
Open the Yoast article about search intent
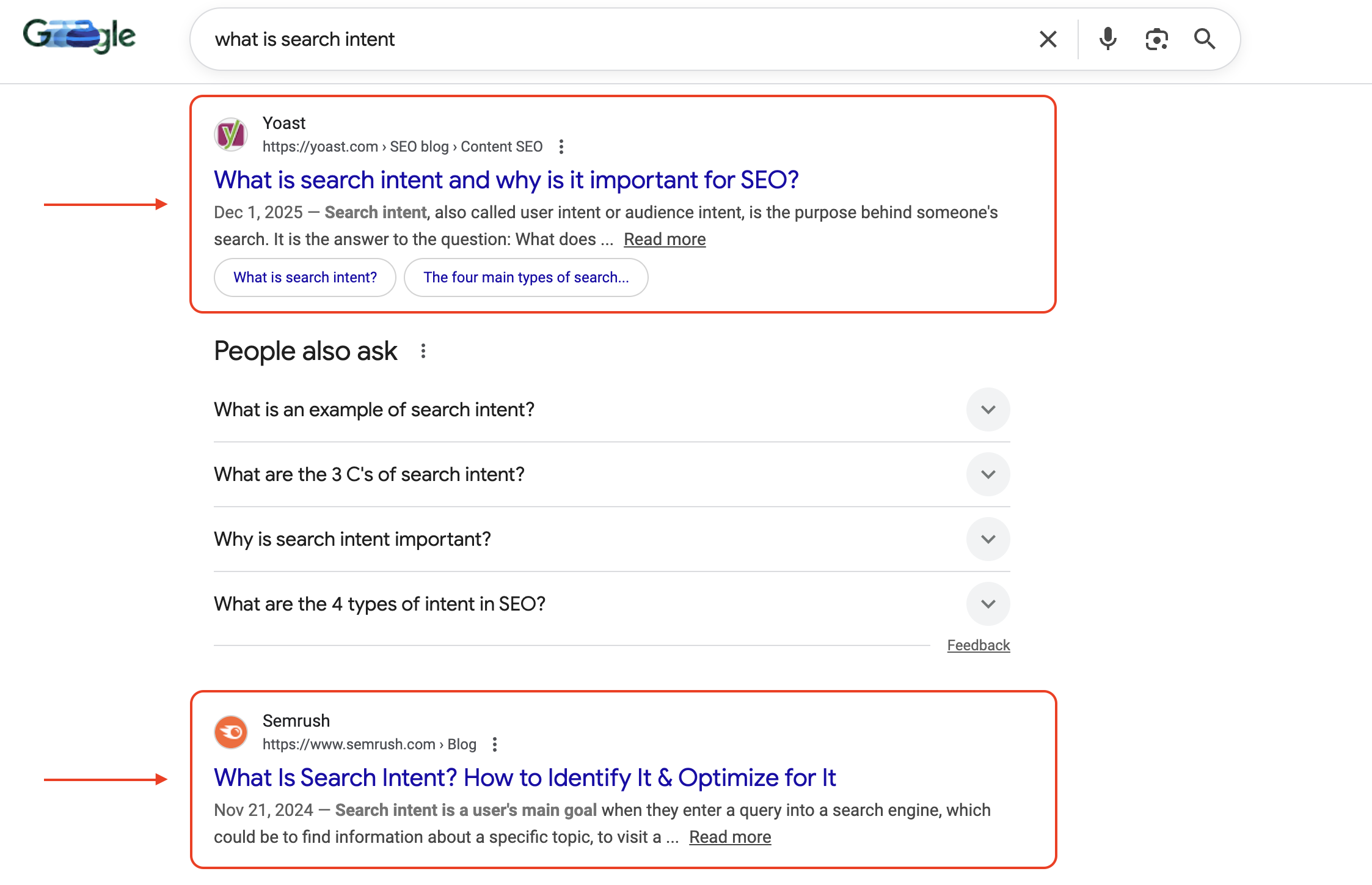pyautogui.click(x=506, y=180)
